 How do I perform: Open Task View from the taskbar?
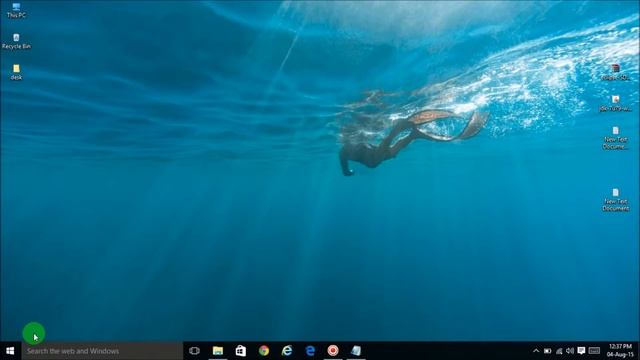point(194,351)
